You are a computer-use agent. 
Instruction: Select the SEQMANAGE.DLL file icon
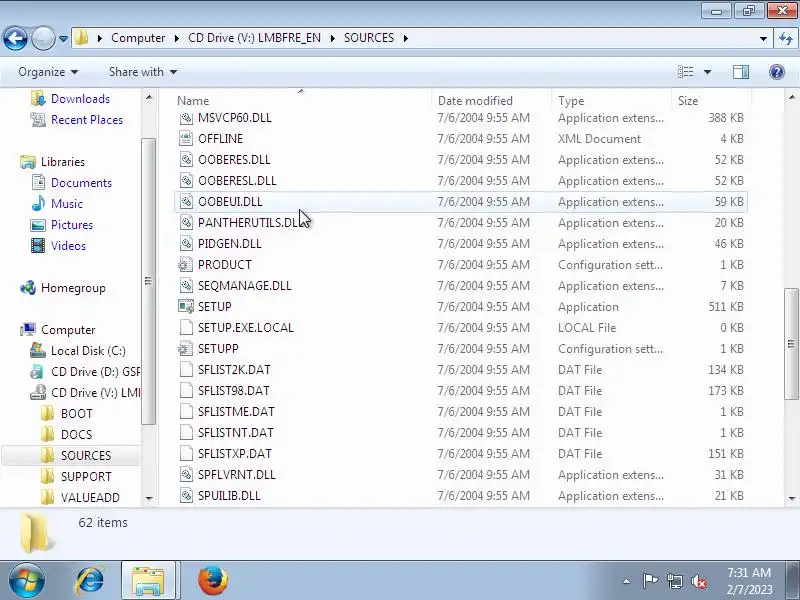(186, 286)
